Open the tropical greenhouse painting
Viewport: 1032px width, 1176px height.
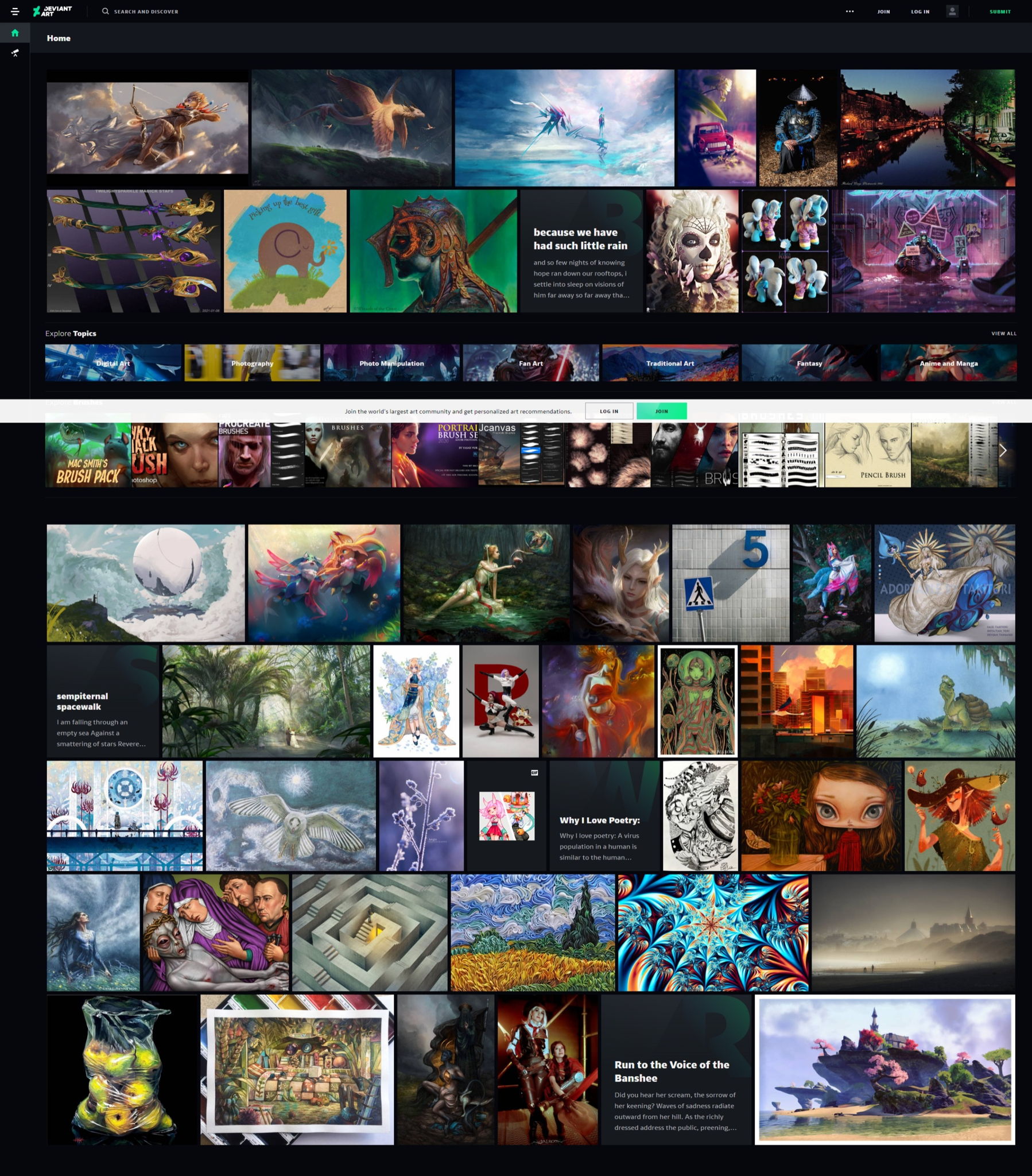266,701
